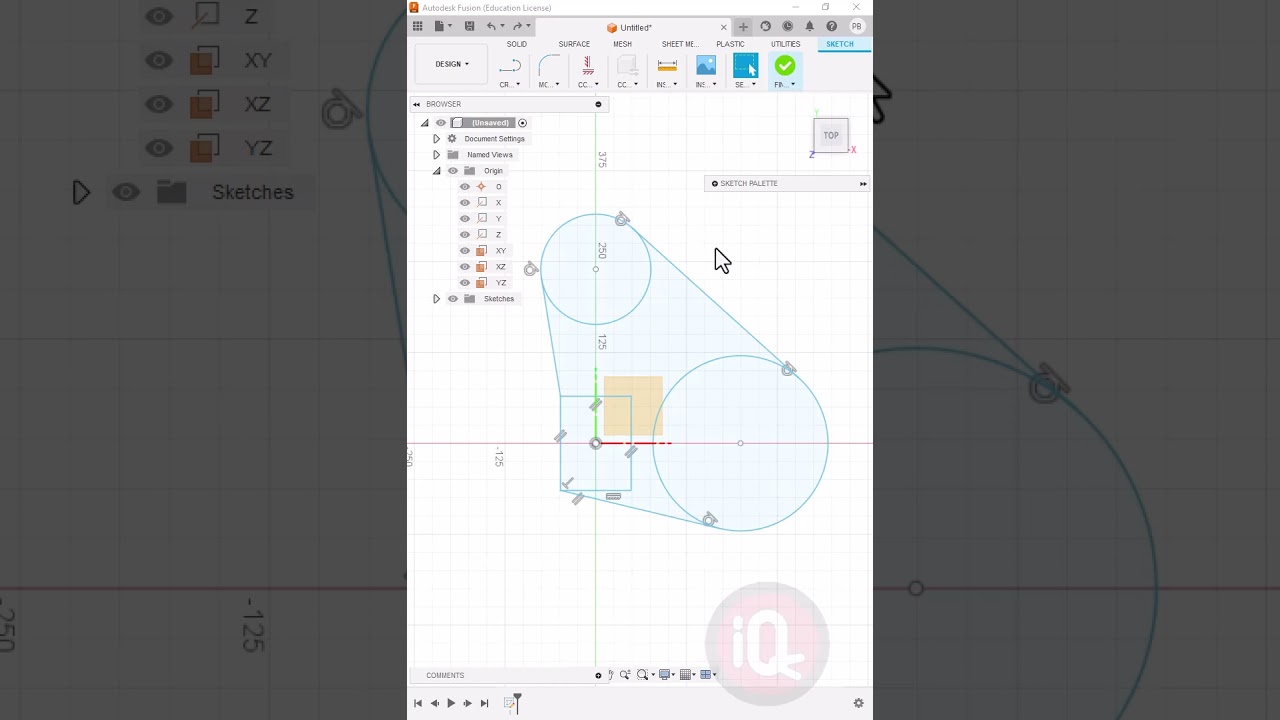This screenshot has height=720, width=1280.
Task: Expand the Document Settings node
Action: click(436, 139)
